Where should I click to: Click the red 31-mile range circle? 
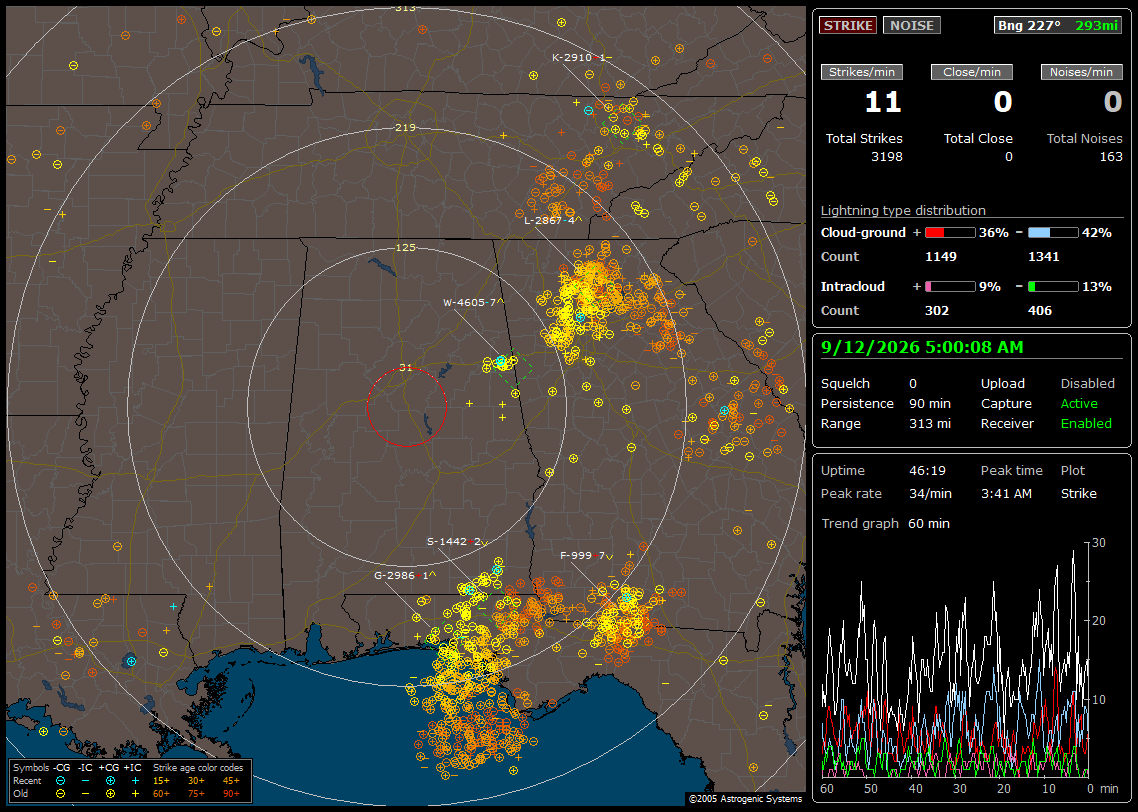[406, 406]
